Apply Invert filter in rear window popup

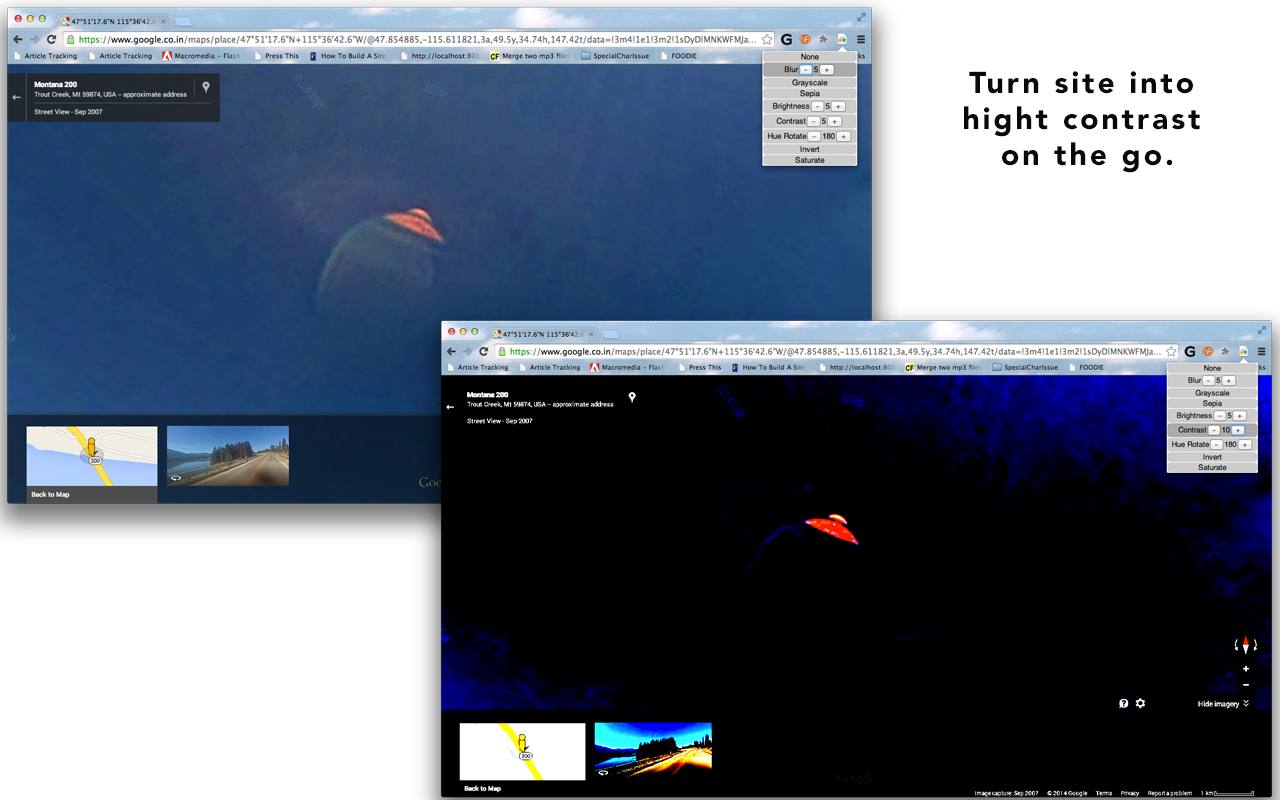810,149
